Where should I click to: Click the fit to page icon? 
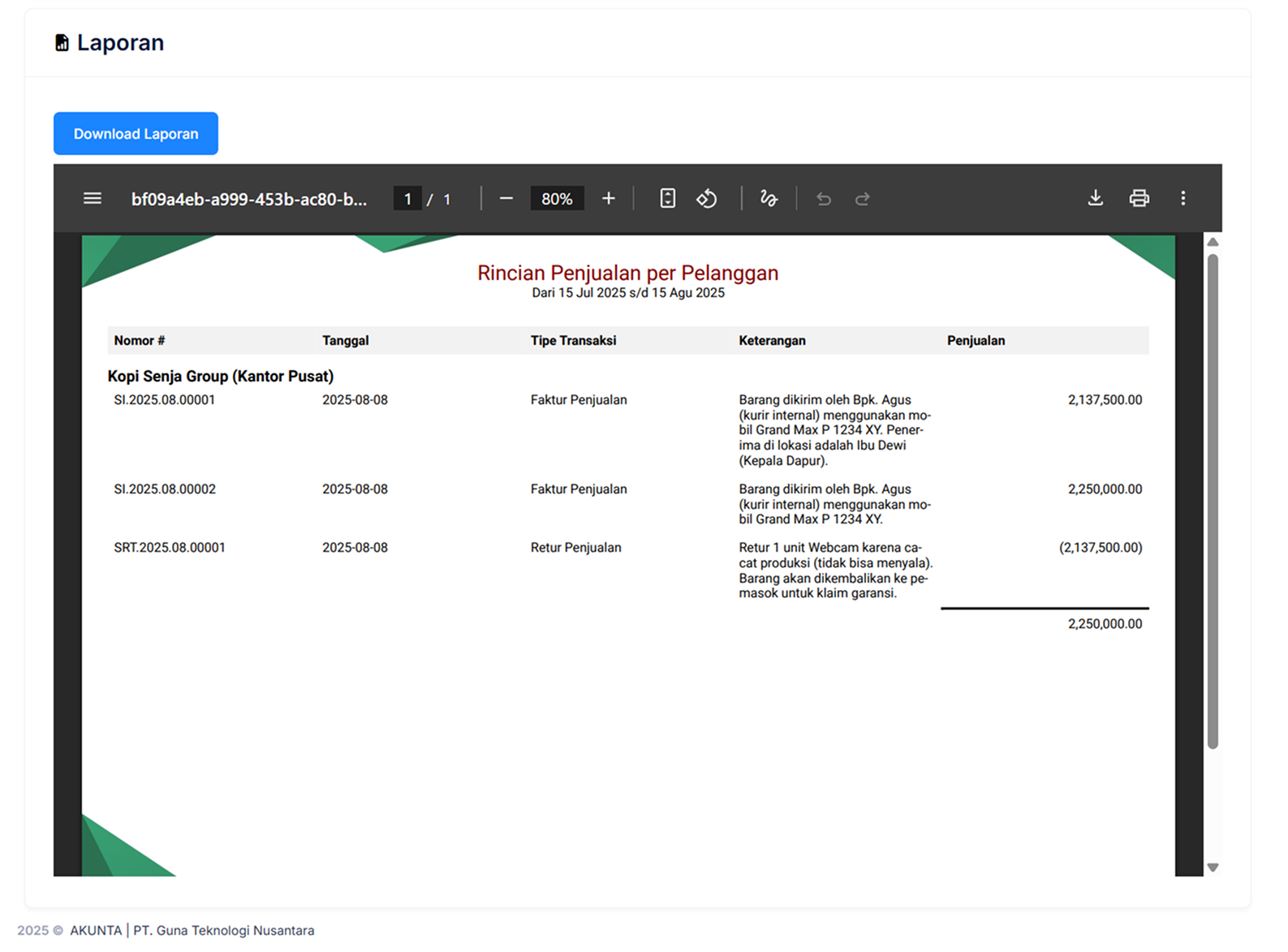[x=667, y=199]
